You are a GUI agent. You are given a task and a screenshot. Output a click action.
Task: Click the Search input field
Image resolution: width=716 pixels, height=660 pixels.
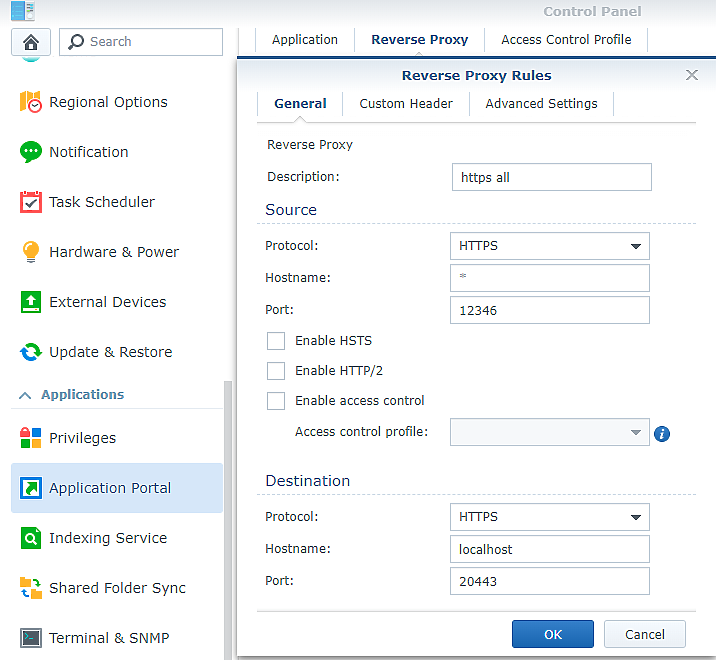click(x=141, y=42)
